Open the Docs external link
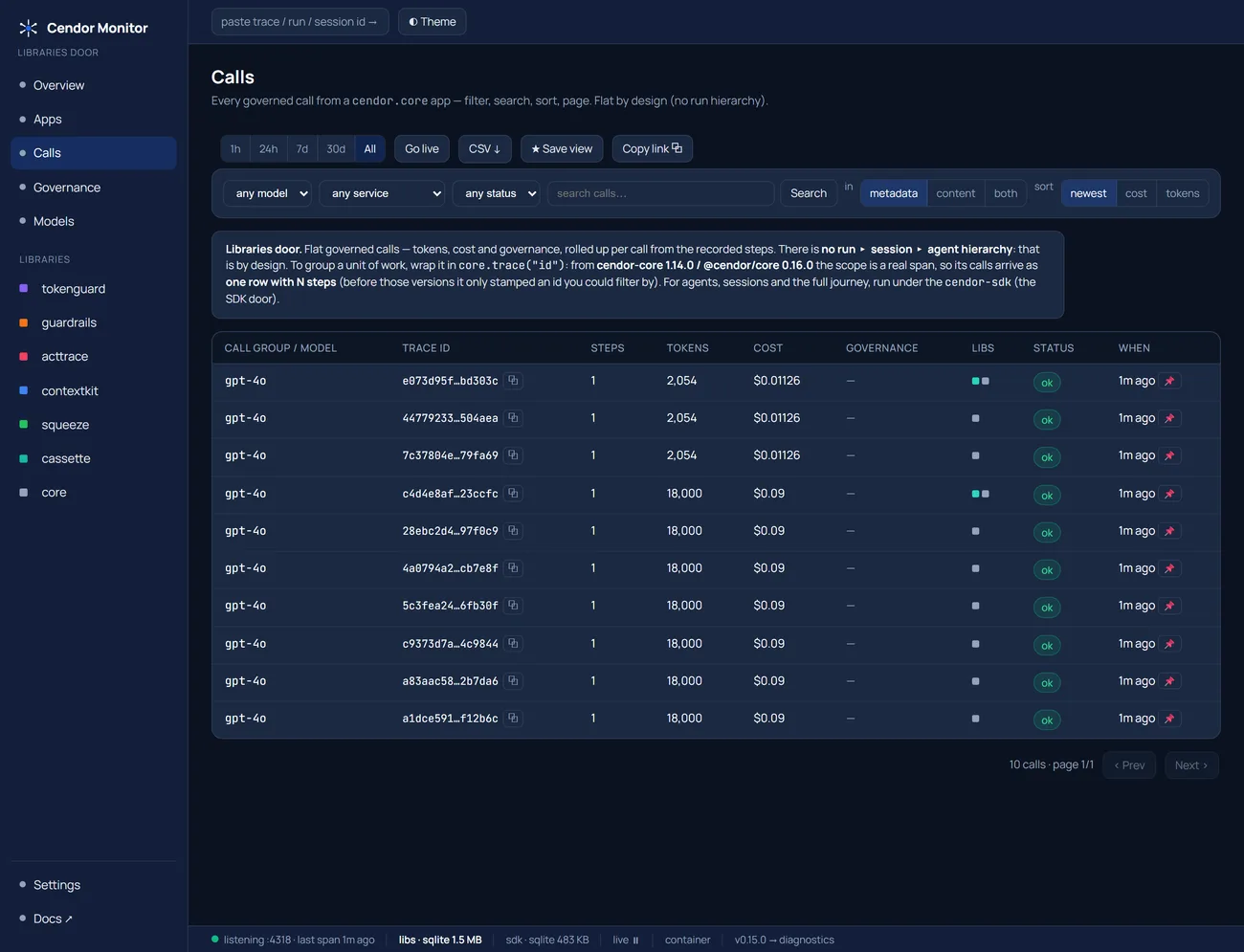1244x952 pixels. pos(94,919)
